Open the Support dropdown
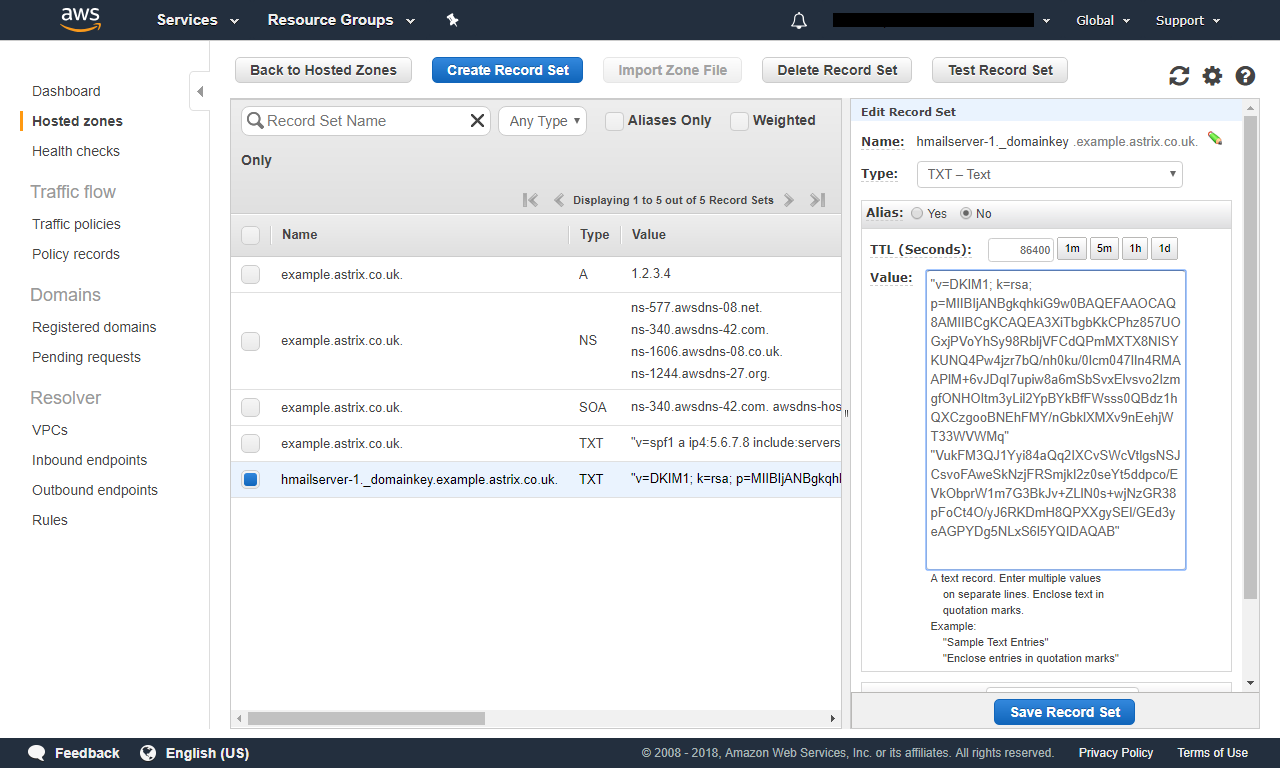1280x768 pixels. click(x=1188, y=20)
